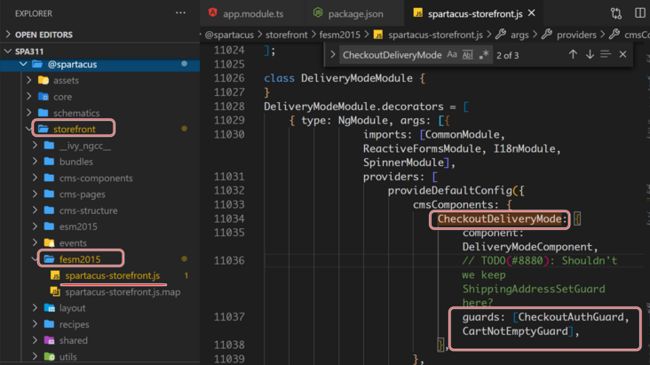Open the recipes folder
This screenshot has width=650, height=365.
click(74, 324)
